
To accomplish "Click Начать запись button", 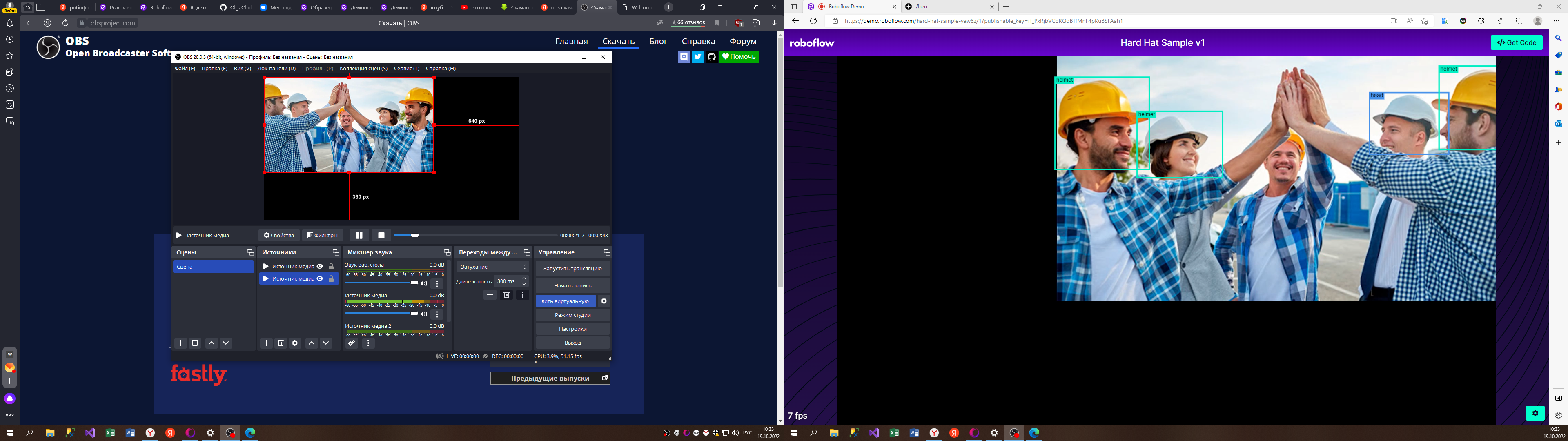I will pos(572,285).
